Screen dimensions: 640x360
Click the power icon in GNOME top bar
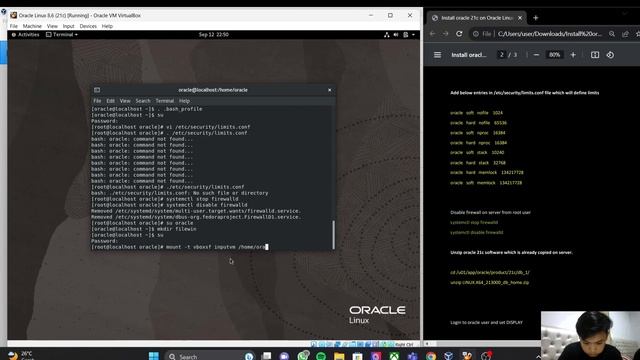click(x=406, y=35)
